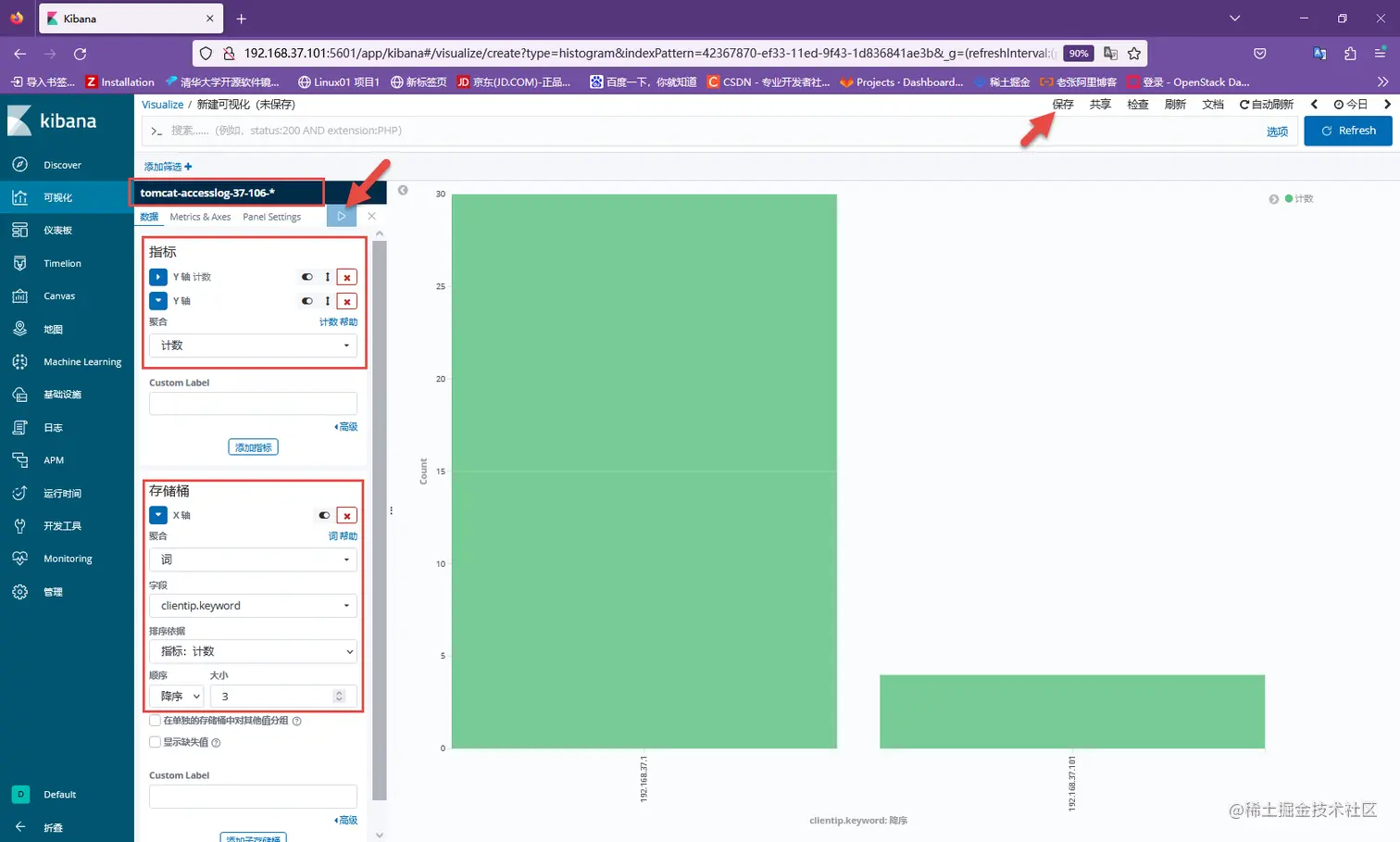
Task: Click the 大小 stepper arrows
Action: (339, 697)
